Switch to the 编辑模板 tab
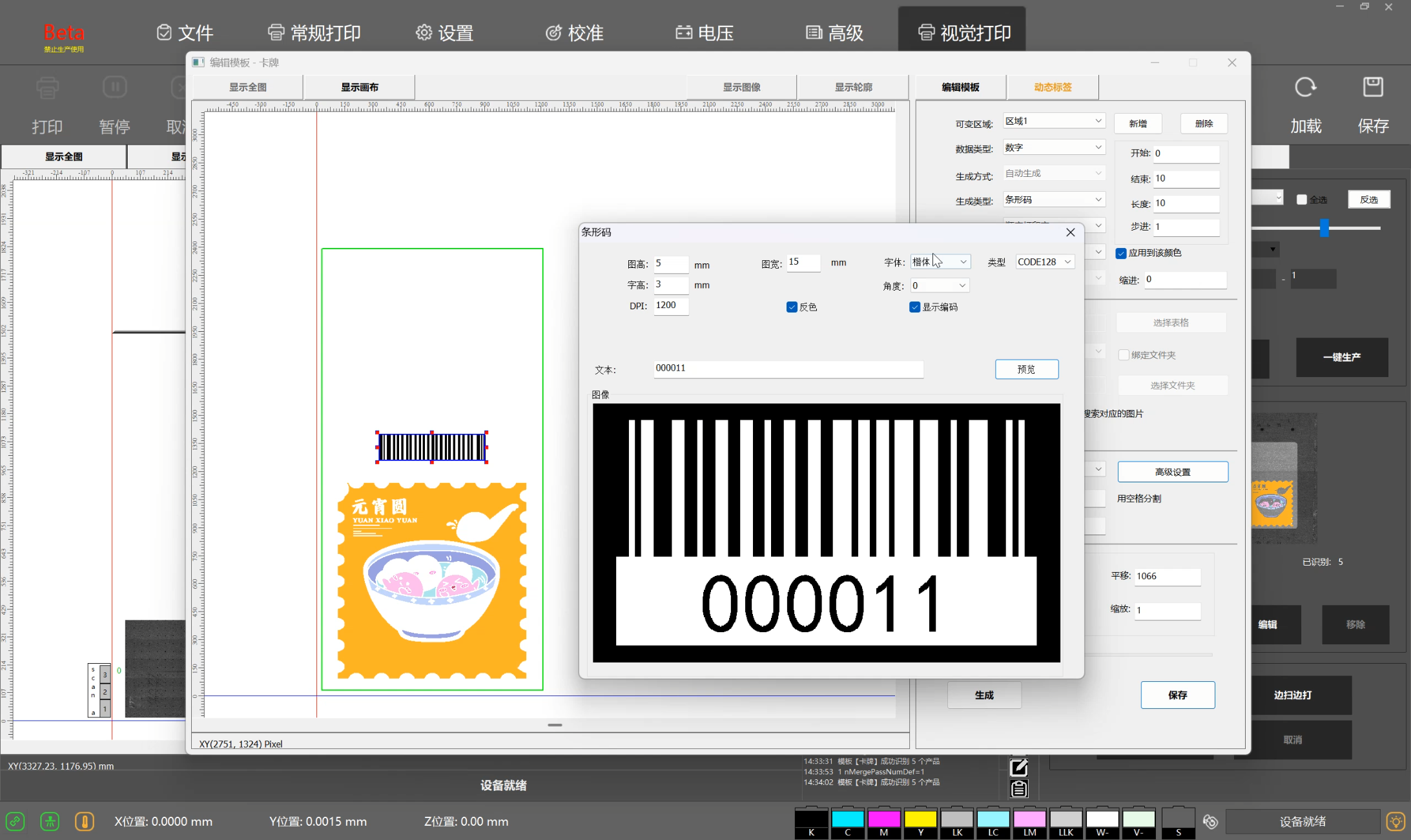This screenshot has height=840, width=1411. pos(960,87)
